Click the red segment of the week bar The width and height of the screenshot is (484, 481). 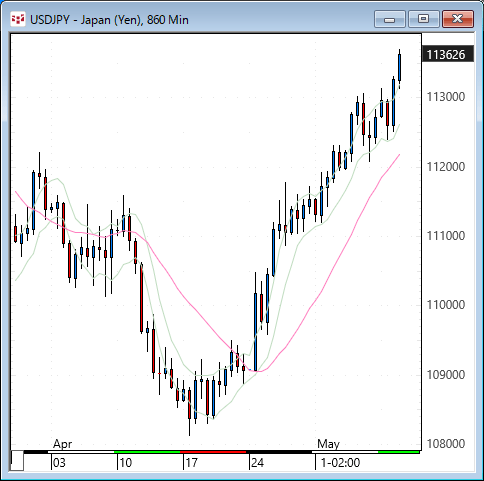click(x=213, y=452)
